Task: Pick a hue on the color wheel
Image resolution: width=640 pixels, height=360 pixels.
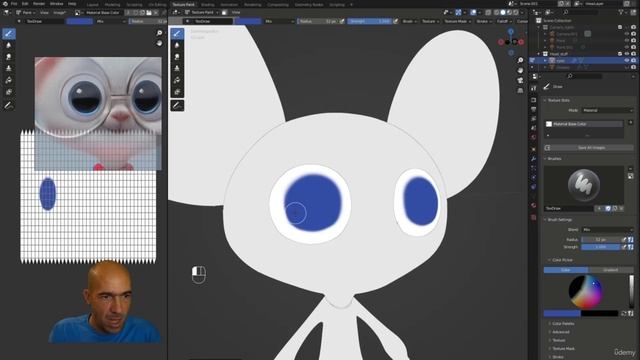Action: [586, 291]
